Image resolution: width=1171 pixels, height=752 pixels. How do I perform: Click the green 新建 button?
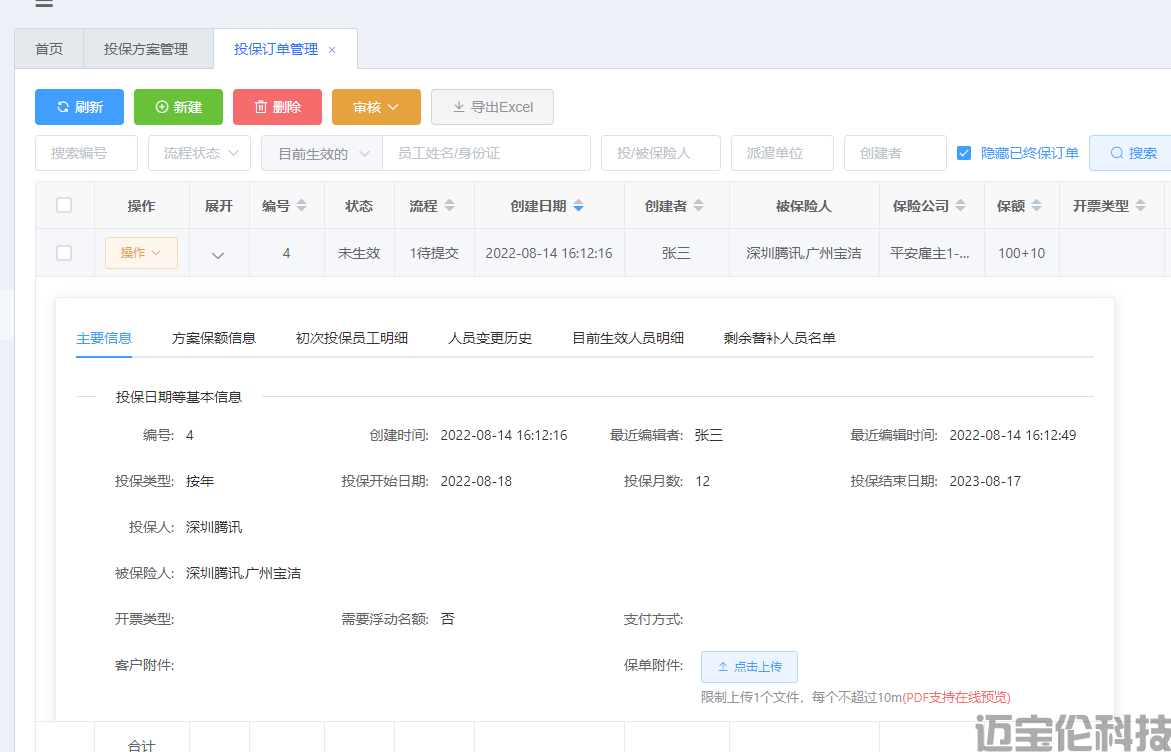click(x=178, y=107)
